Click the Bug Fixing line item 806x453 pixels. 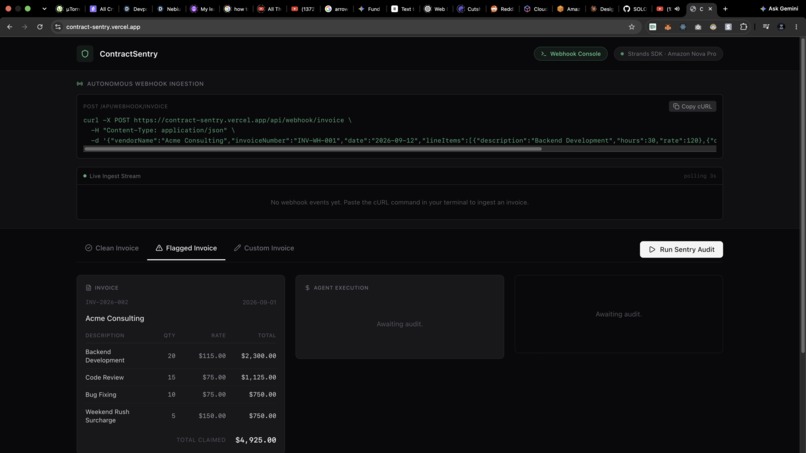180,395
